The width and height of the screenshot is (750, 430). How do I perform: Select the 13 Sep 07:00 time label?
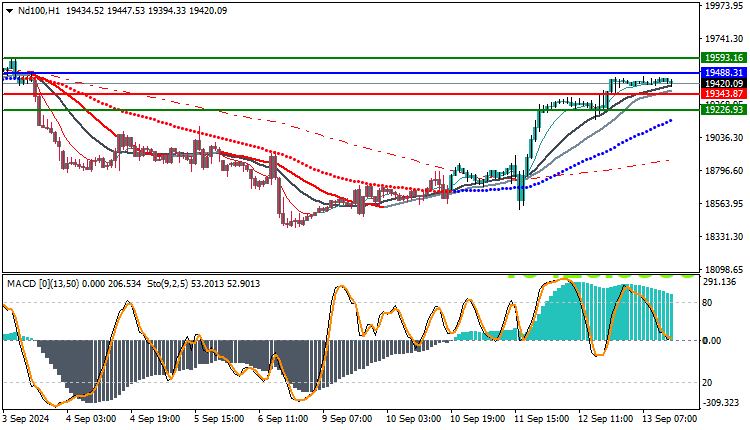(670, 419)
